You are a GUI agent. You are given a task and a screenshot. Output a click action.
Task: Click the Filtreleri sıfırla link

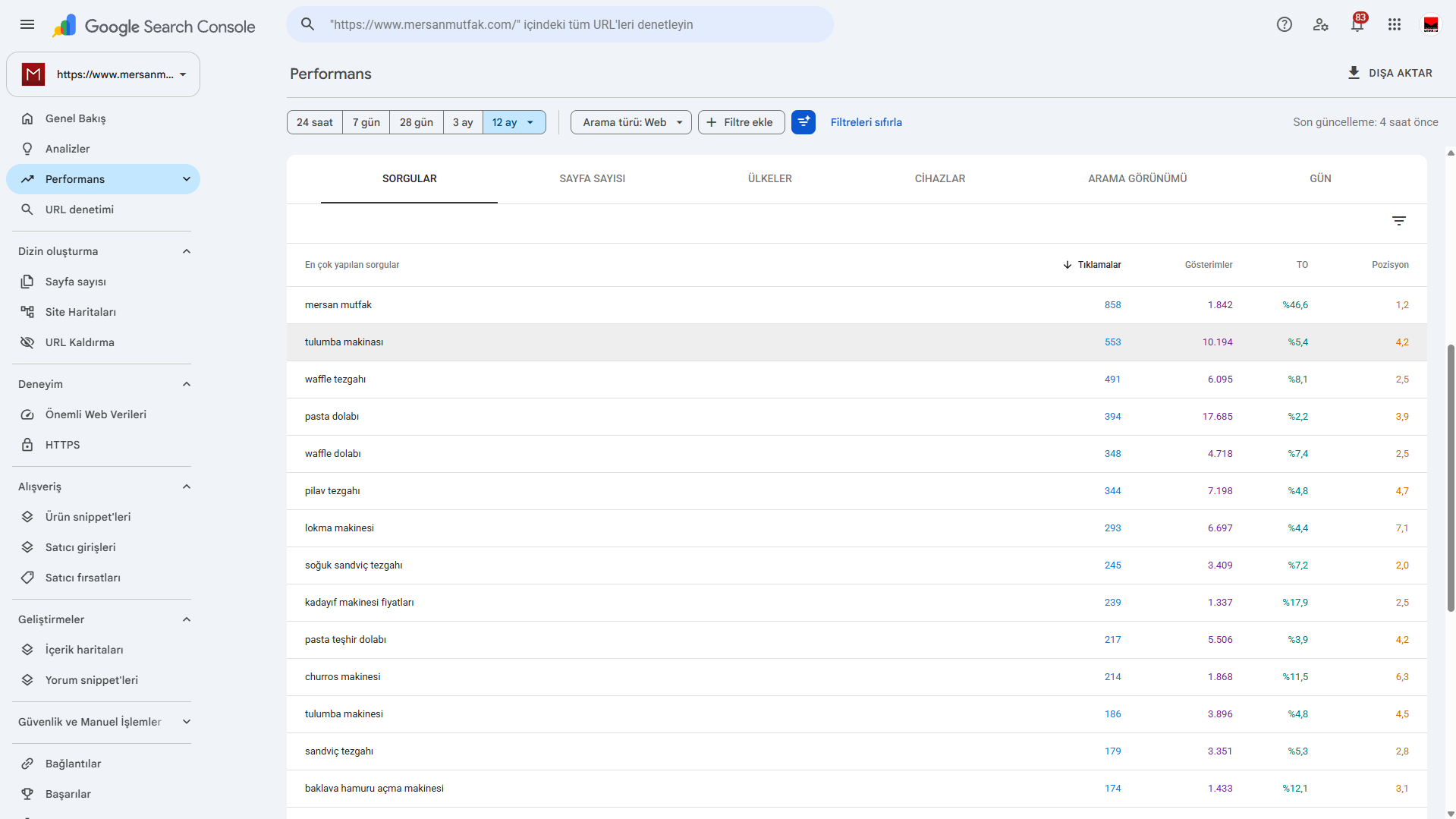click(x=866, y=122)
